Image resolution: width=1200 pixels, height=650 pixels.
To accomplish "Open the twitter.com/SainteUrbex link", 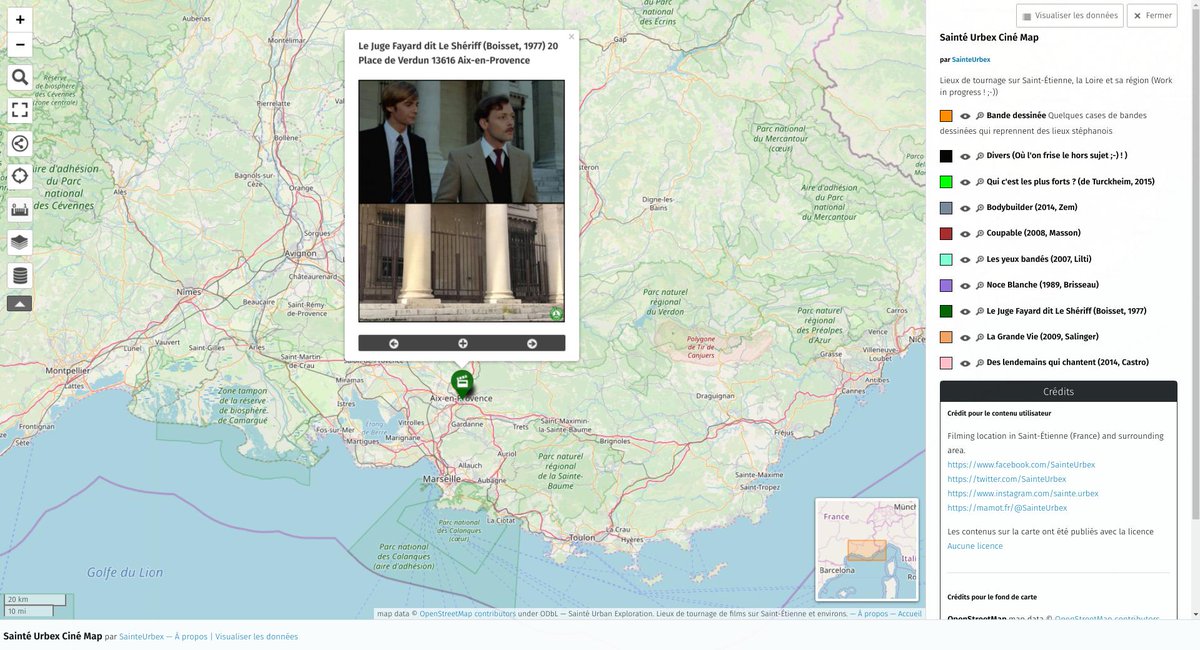I will pyautogui.click(x=1006, y=479).
